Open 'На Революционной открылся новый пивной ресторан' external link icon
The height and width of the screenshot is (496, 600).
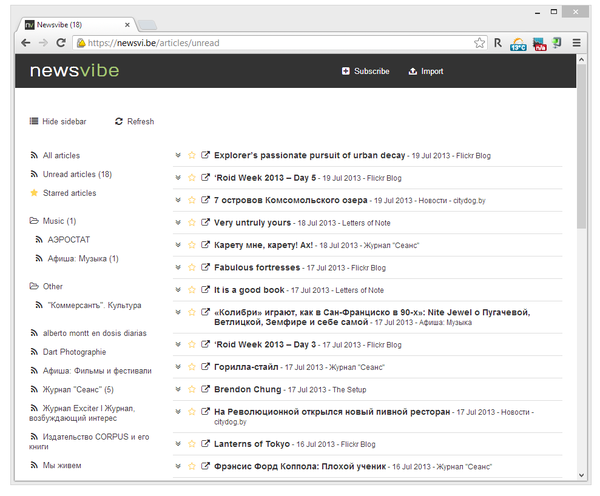click(x=205, y=411)
